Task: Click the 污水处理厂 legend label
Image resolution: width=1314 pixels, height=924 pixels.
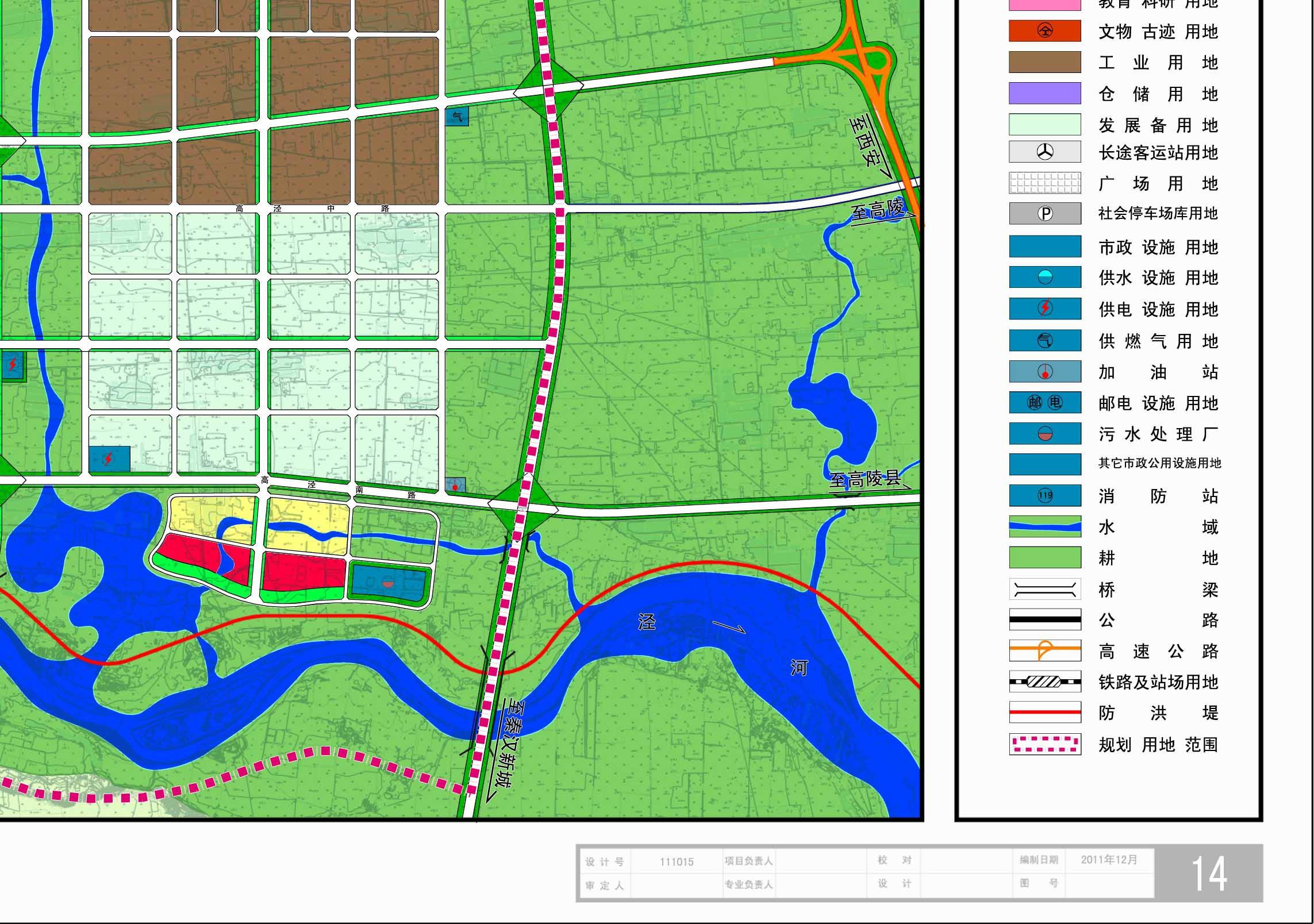Action: (1158, 434)
